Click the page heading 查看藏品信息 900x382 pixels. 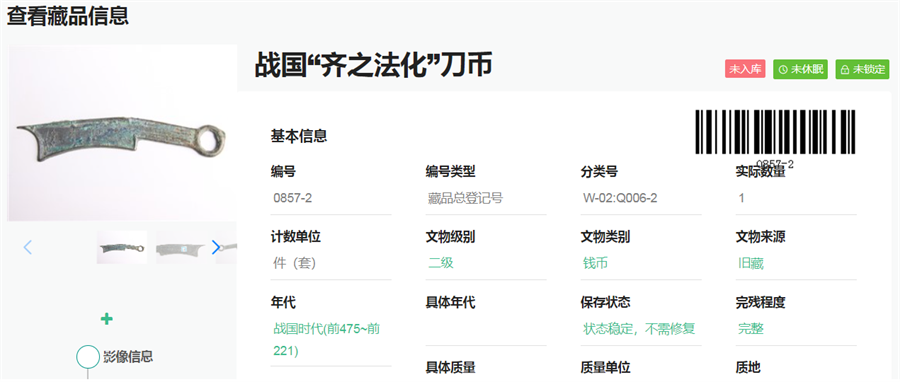pyautogui.click(x=68, y=15)
